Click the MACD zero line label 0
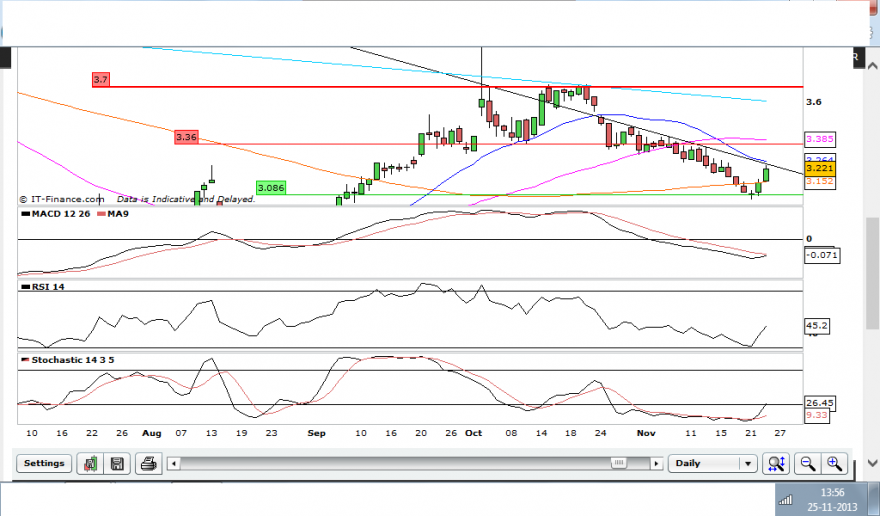The image size is (880, 516). 809,239
